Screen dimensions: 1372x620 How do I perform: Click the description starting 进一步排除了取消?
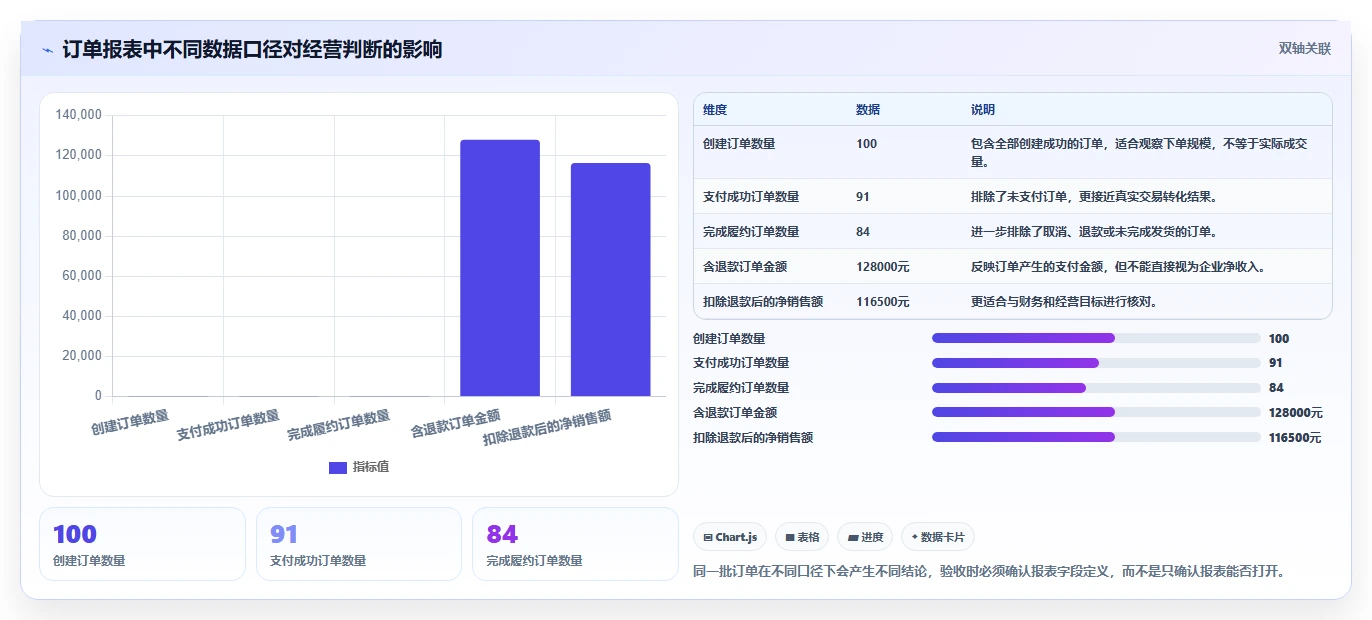point(1095,232)
